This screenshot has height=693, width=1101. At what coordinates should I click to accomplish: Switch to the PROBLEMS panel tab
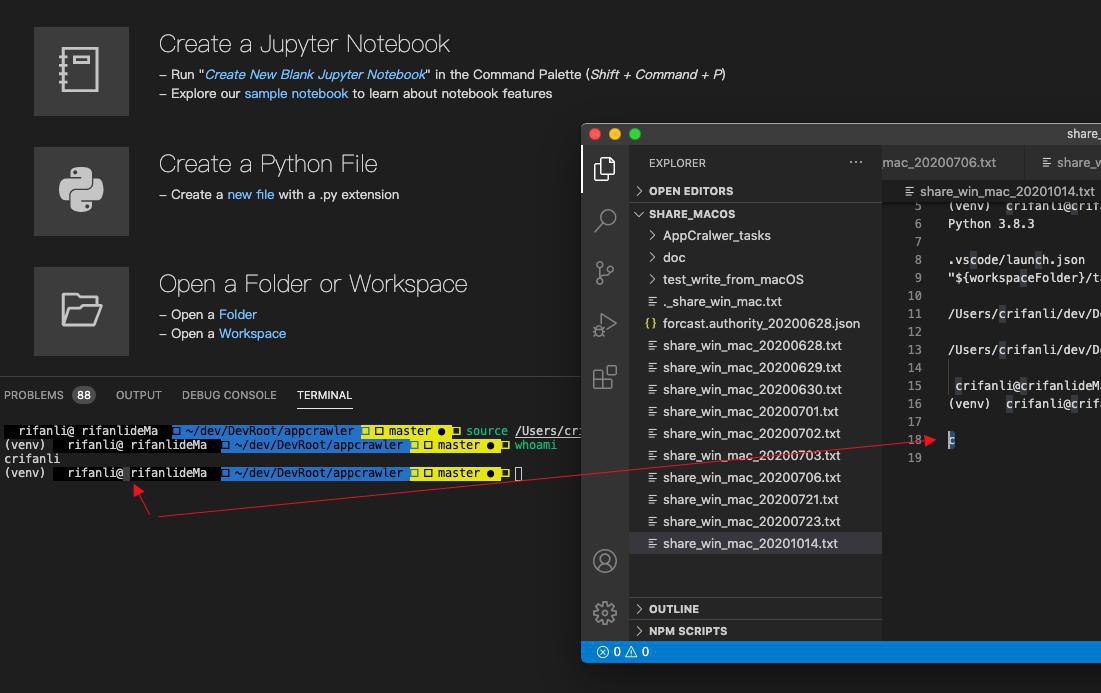pyautogui.click(x=34, y=395)
